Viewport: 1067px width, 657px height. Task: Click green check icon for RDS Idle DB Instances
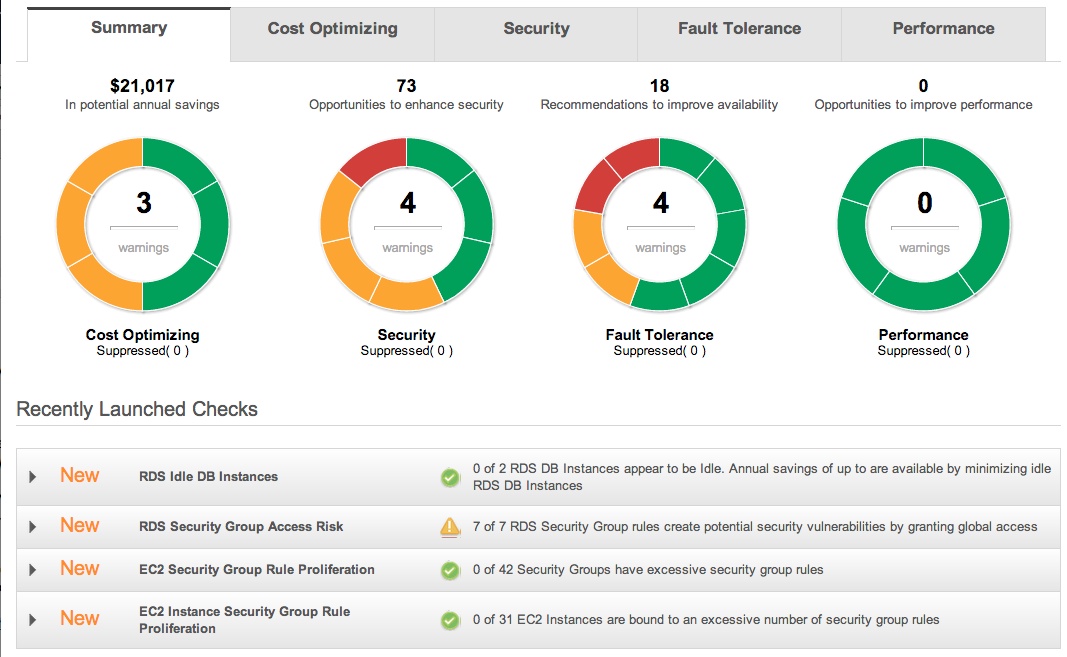click(450, 478)
